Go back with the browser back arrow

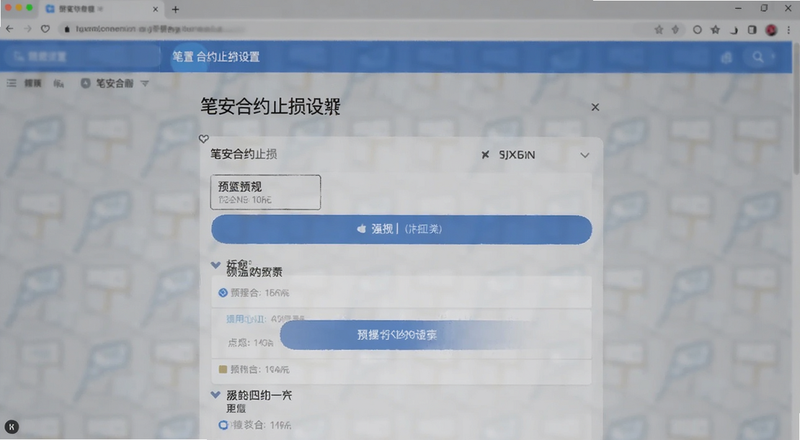pos(9,29)
